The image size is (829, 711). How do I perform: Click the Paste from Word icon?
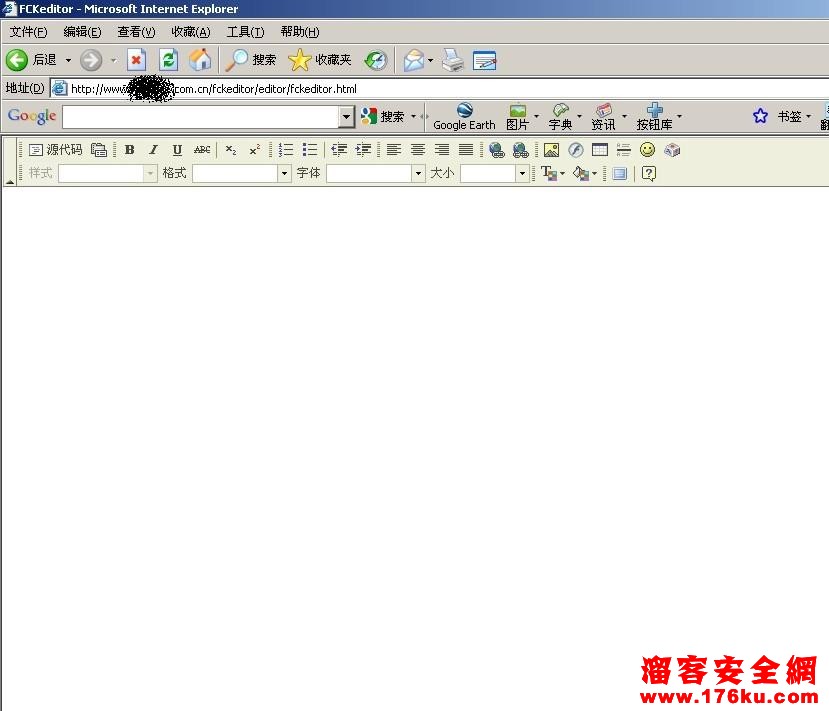(99, 150)
